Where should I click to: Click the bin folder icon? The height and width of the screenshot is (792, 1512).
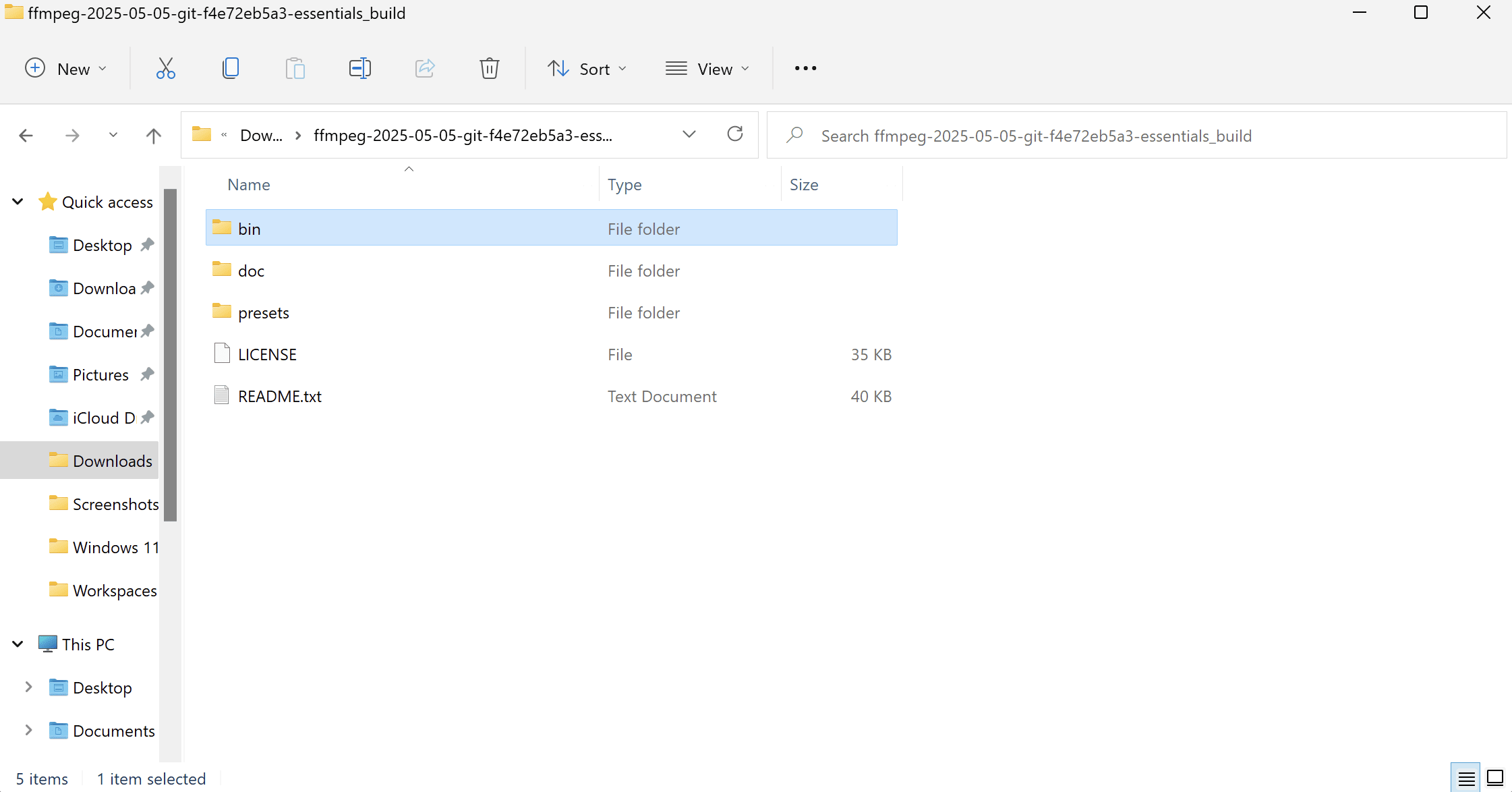(x=222, y=227)
